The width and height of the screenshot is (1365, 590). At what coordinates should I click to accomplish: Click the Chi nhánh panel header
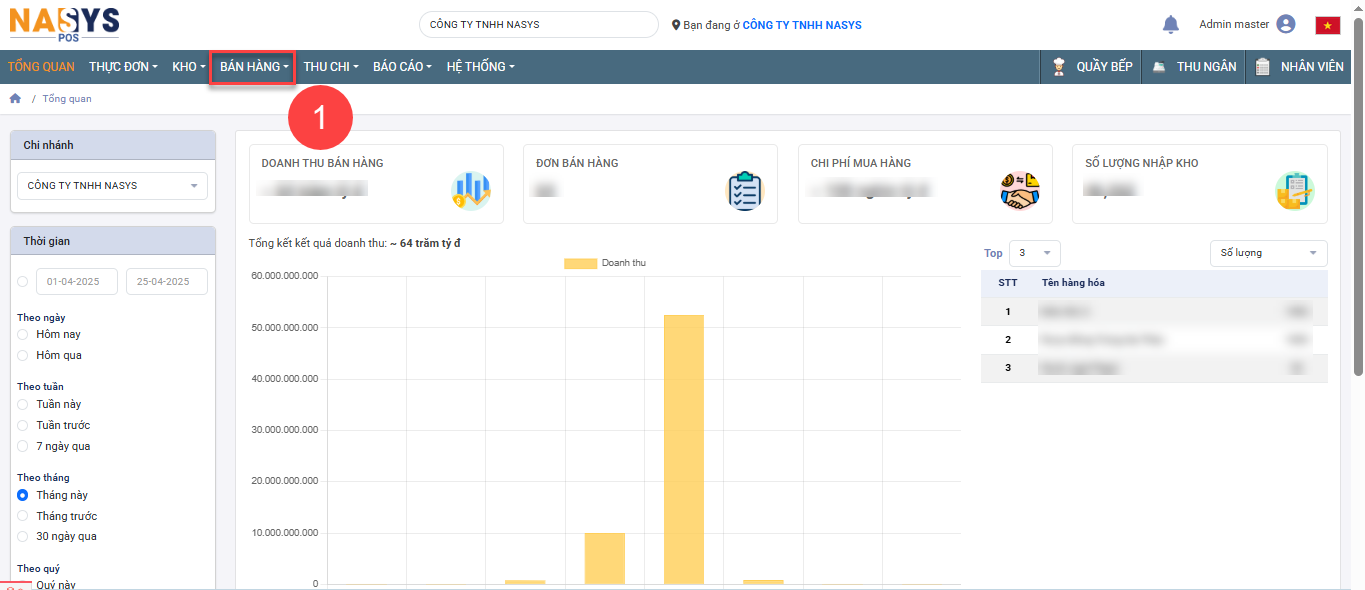coord(113,145)
